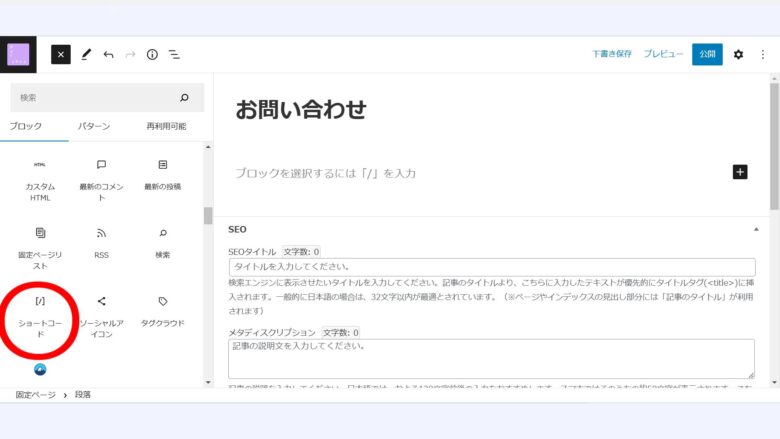The width and height of the screenshot is (780, 439).
Task: Click the page title お問い合わせ
Action: pyautogui.click(x=301, y=109)
